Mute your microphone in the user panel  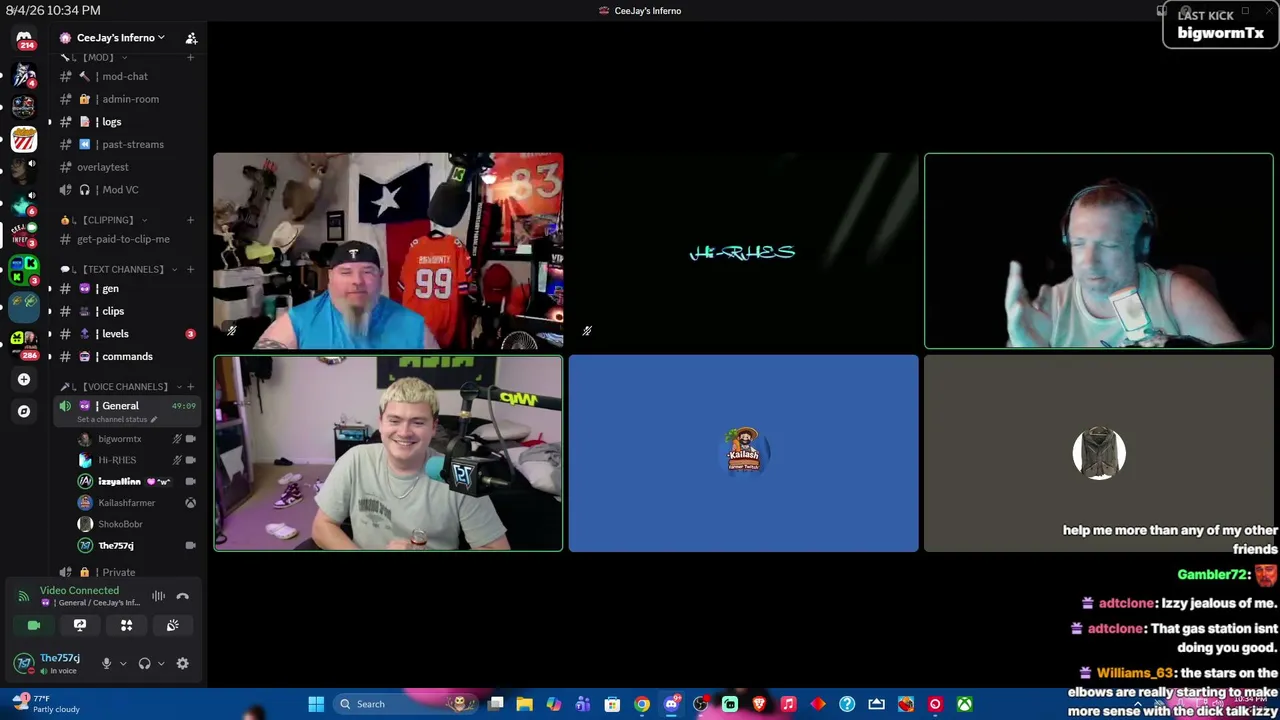[106, 663]
